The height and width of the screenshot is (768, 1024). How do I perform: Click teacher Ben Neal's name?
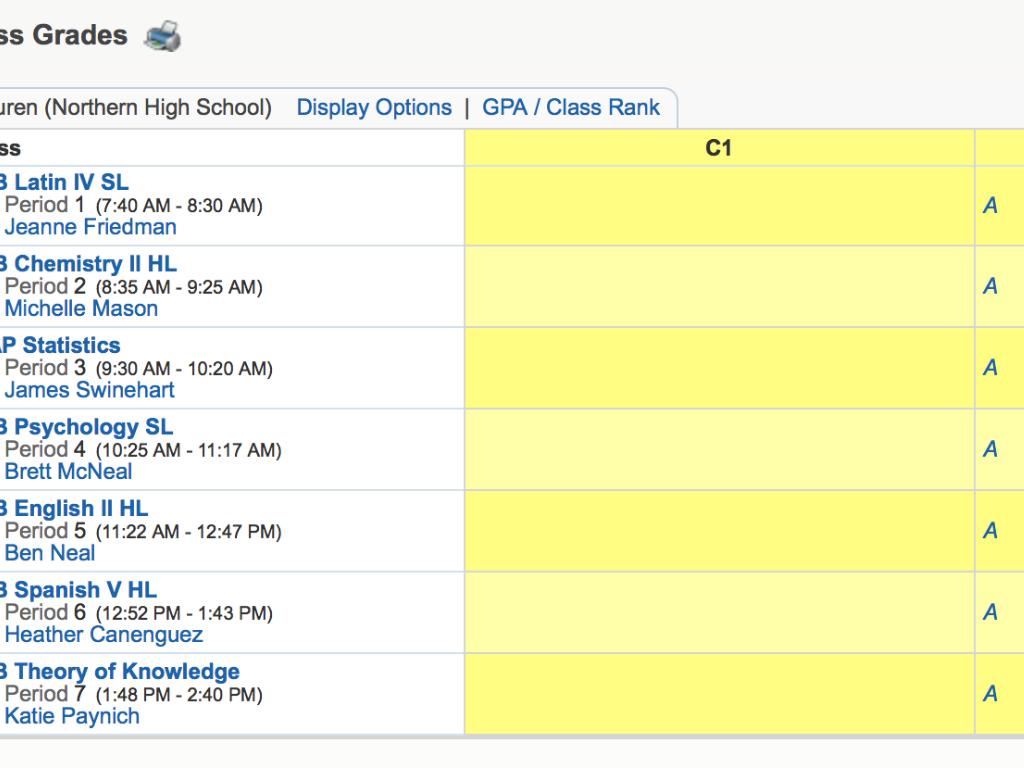[50, 553]
